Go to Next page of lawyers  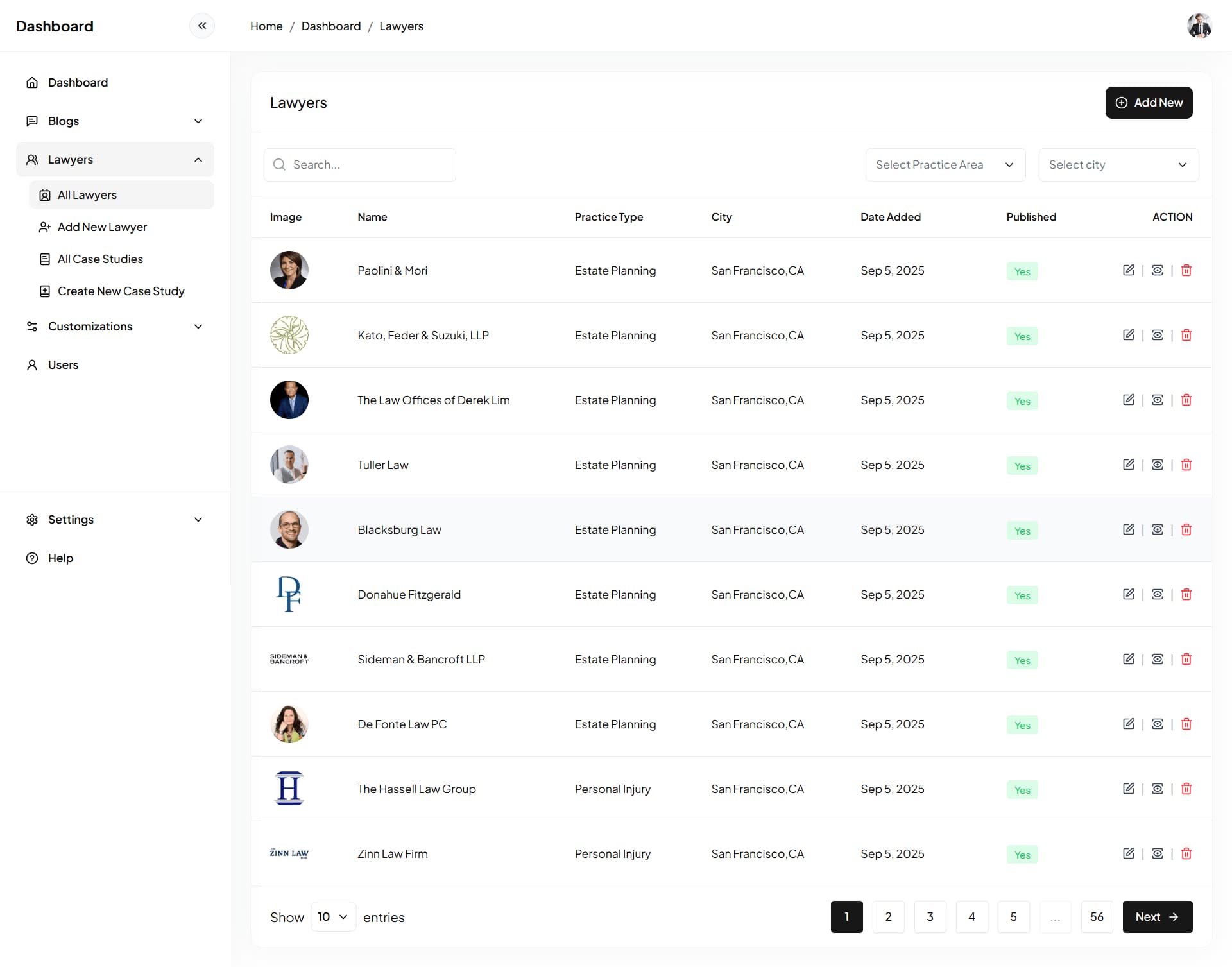(1158, 917)
